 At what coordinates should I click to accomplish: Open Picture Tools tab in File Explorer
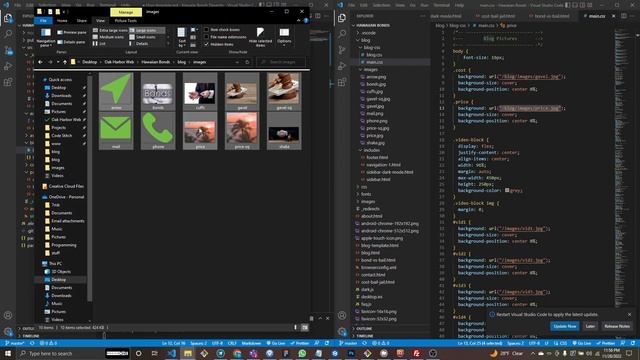126,20
